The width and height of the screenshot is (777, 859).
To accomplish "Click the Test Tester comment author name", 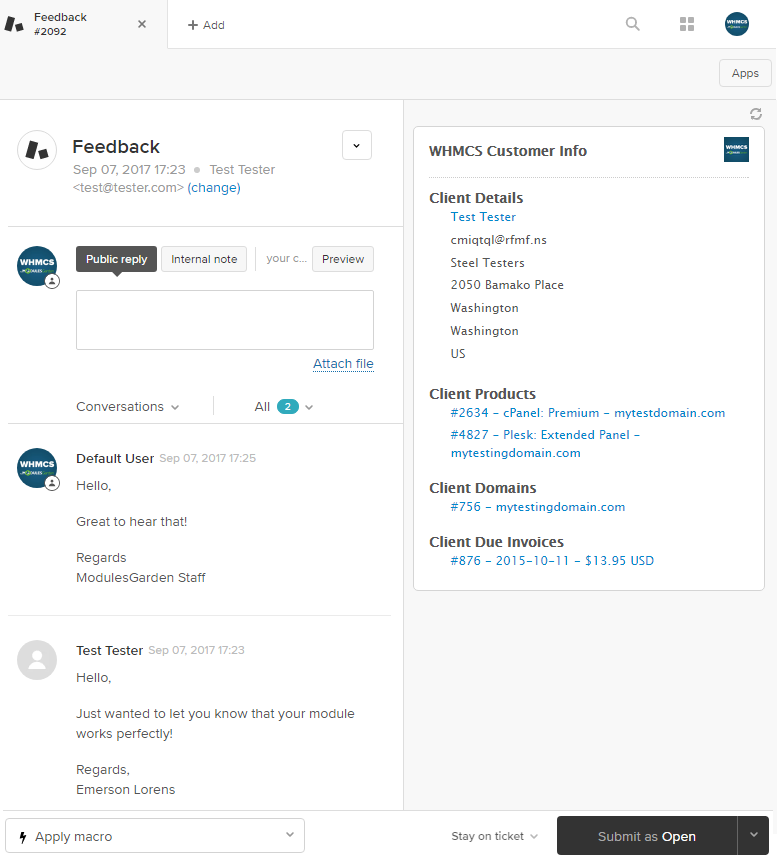I will tap(110, 650).
